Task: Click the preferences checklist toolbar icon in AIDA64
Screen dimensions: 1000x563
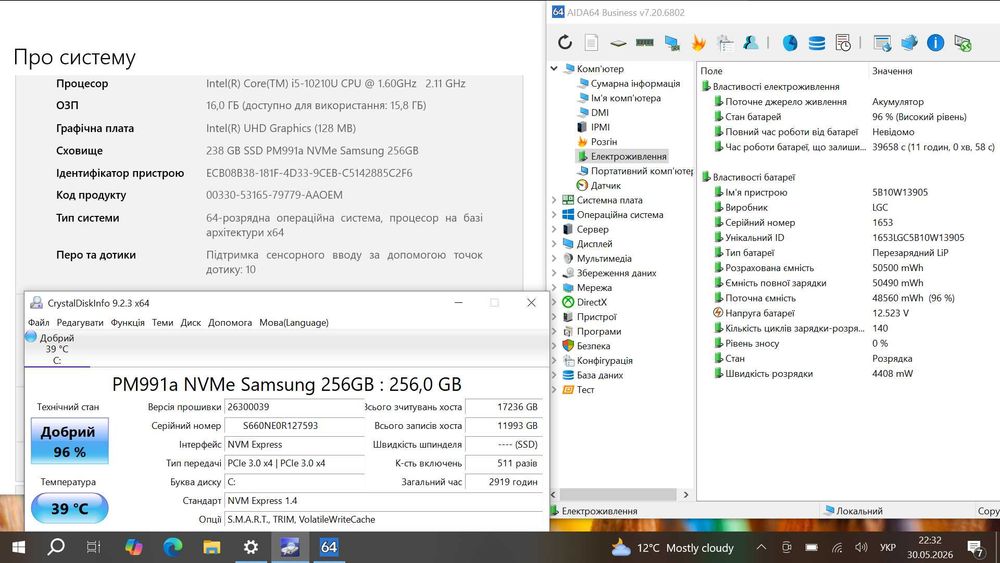Action: click(x=725, y=43)
